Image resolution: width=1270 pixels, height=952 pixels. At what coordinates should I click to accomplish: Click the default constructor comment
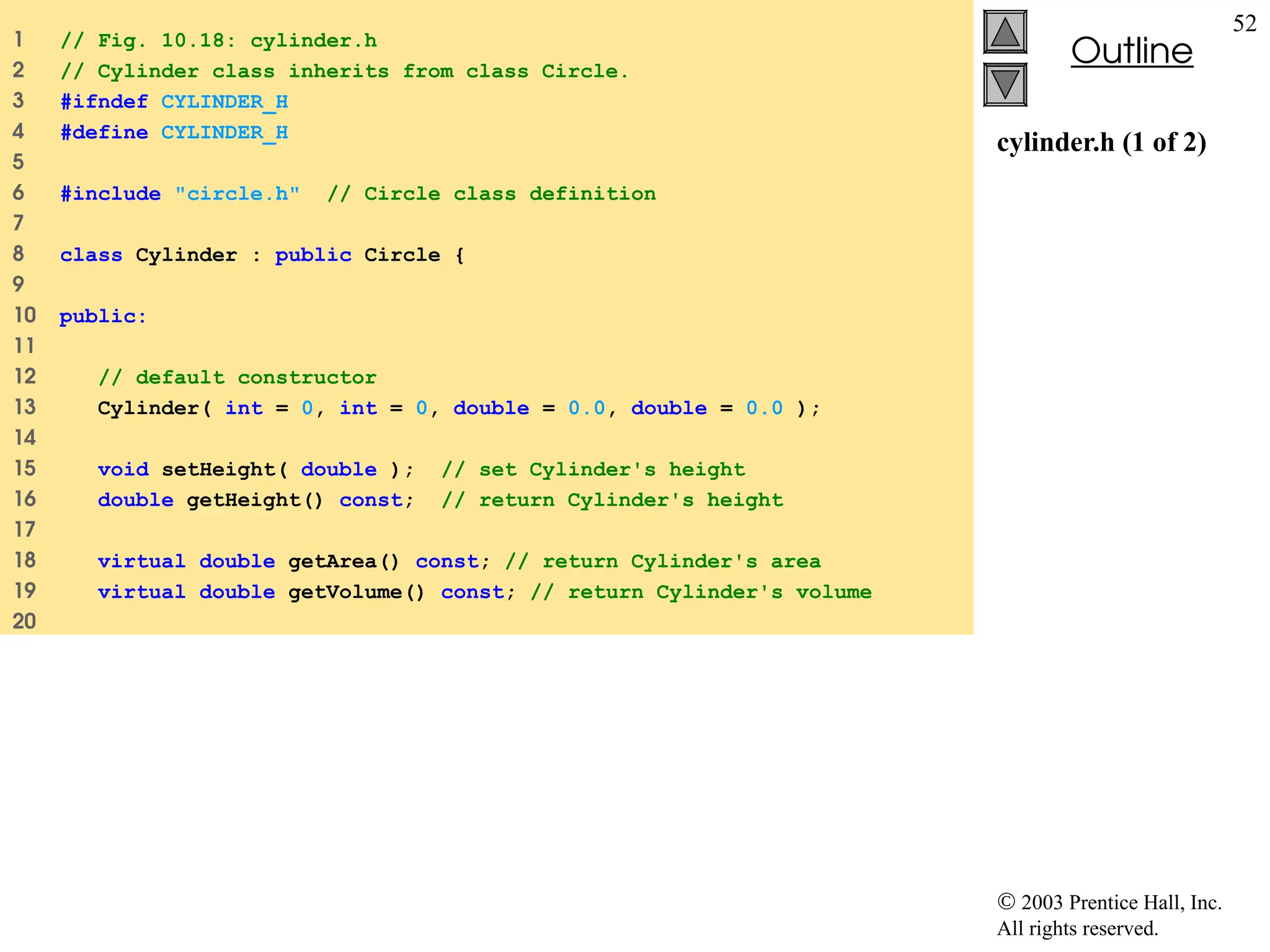tap(237, 377)
